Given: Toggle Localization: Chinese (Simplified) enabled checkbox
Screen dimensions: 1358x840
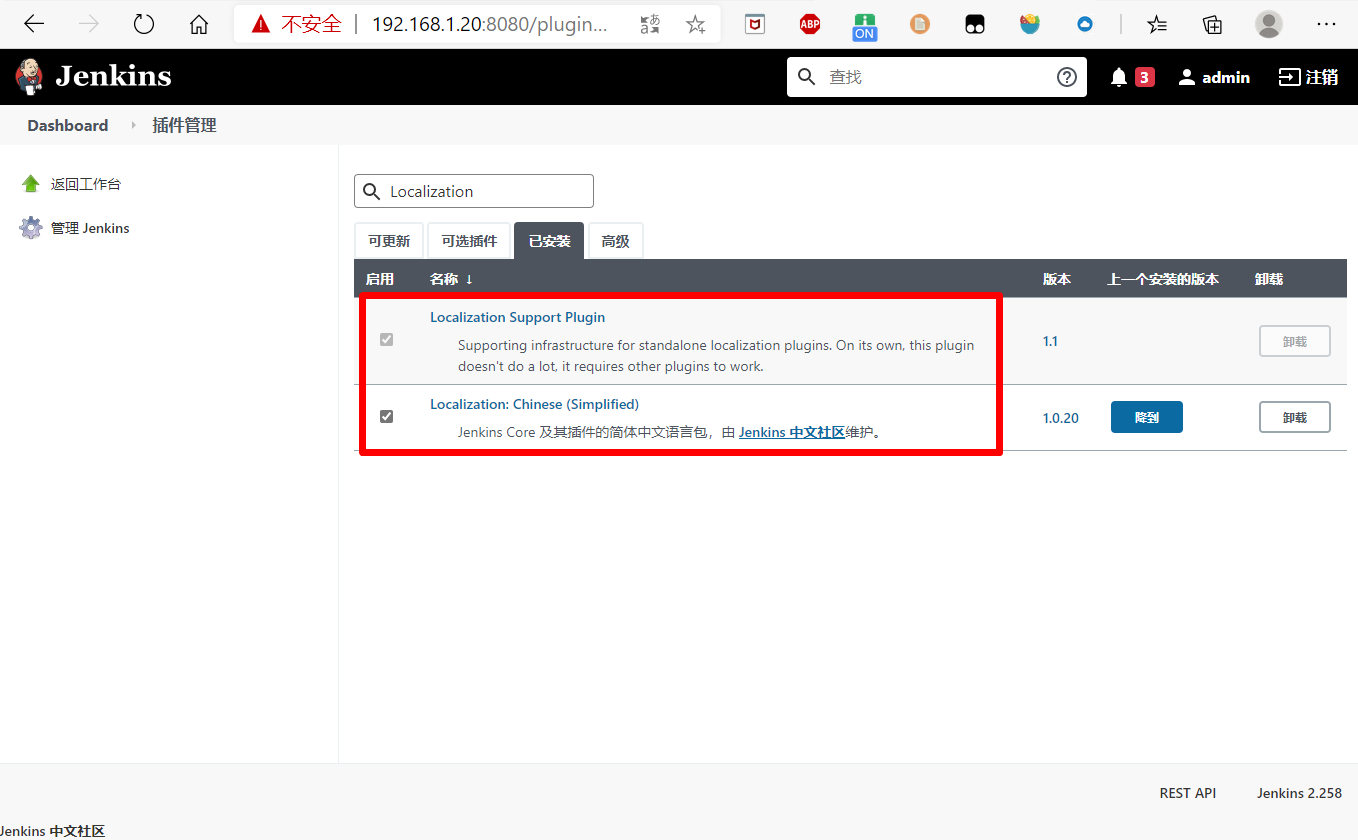Looking at the screenshot, I should click(386, 416).
